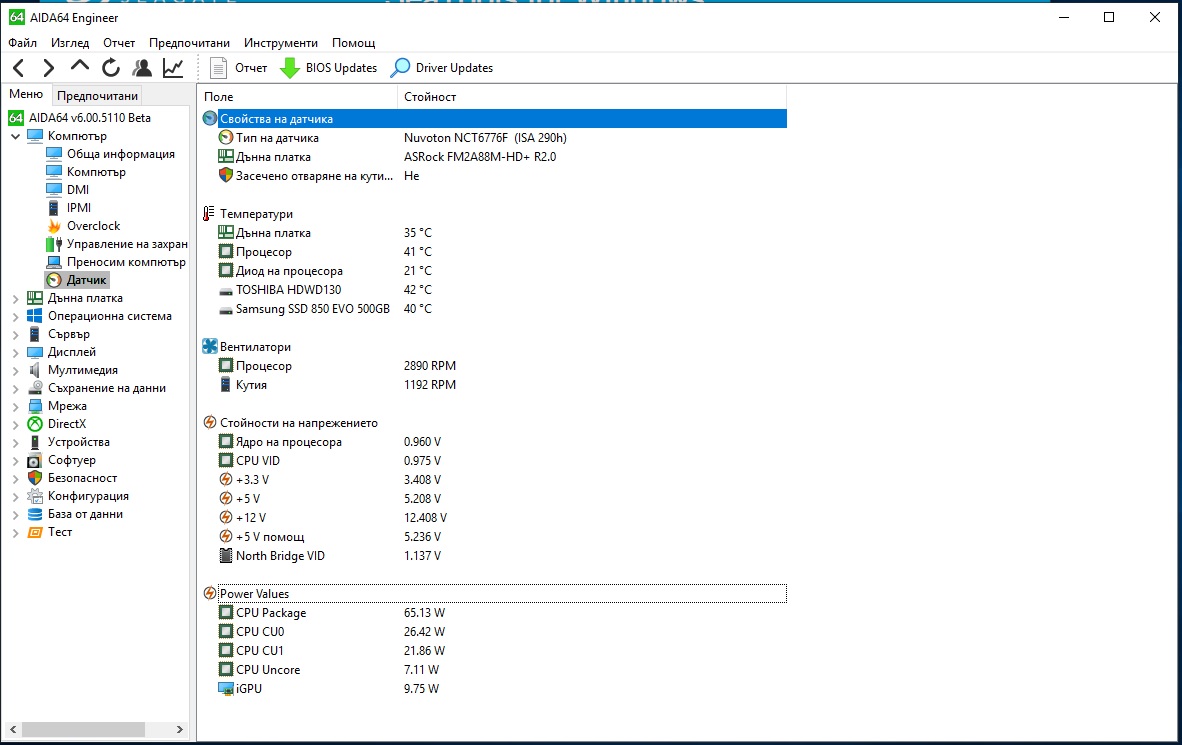This screenshot has width=1182, height=745.
Task: Open Driver Updates from the toolbar
Action: click(x=442, y=68)
